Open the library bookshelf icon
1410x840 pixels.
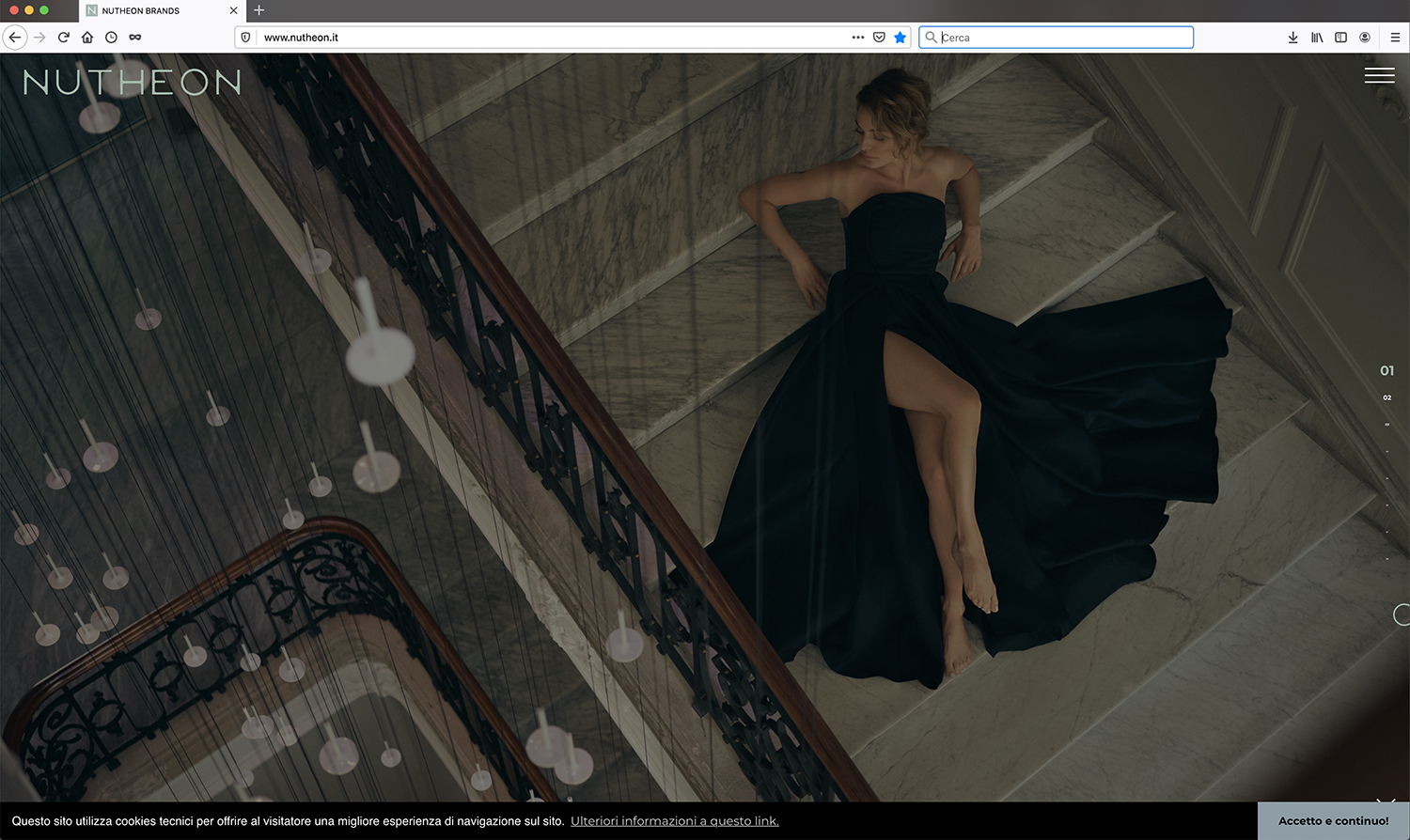tap(1317, 38)
